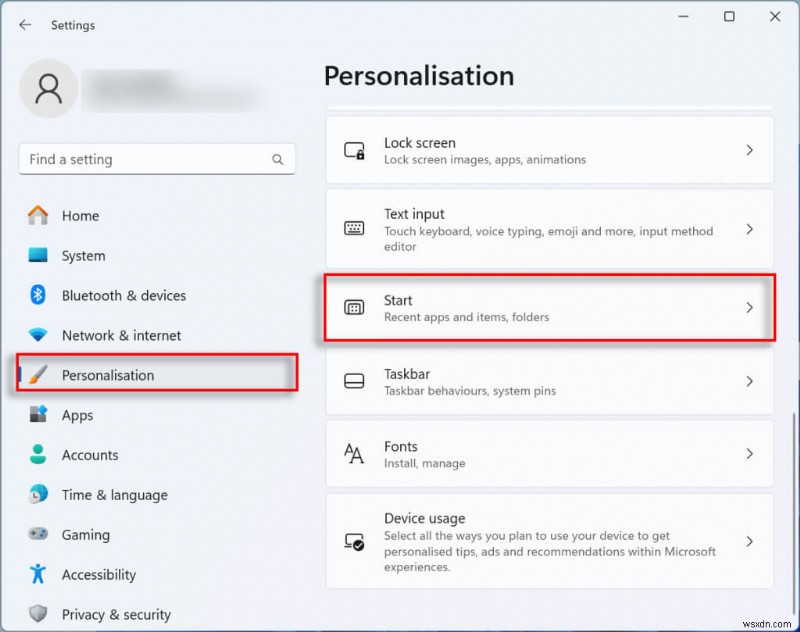This screenshot has height=632, width=800.
Task: Click the Find a setting search box
Action: coord(157,159)
